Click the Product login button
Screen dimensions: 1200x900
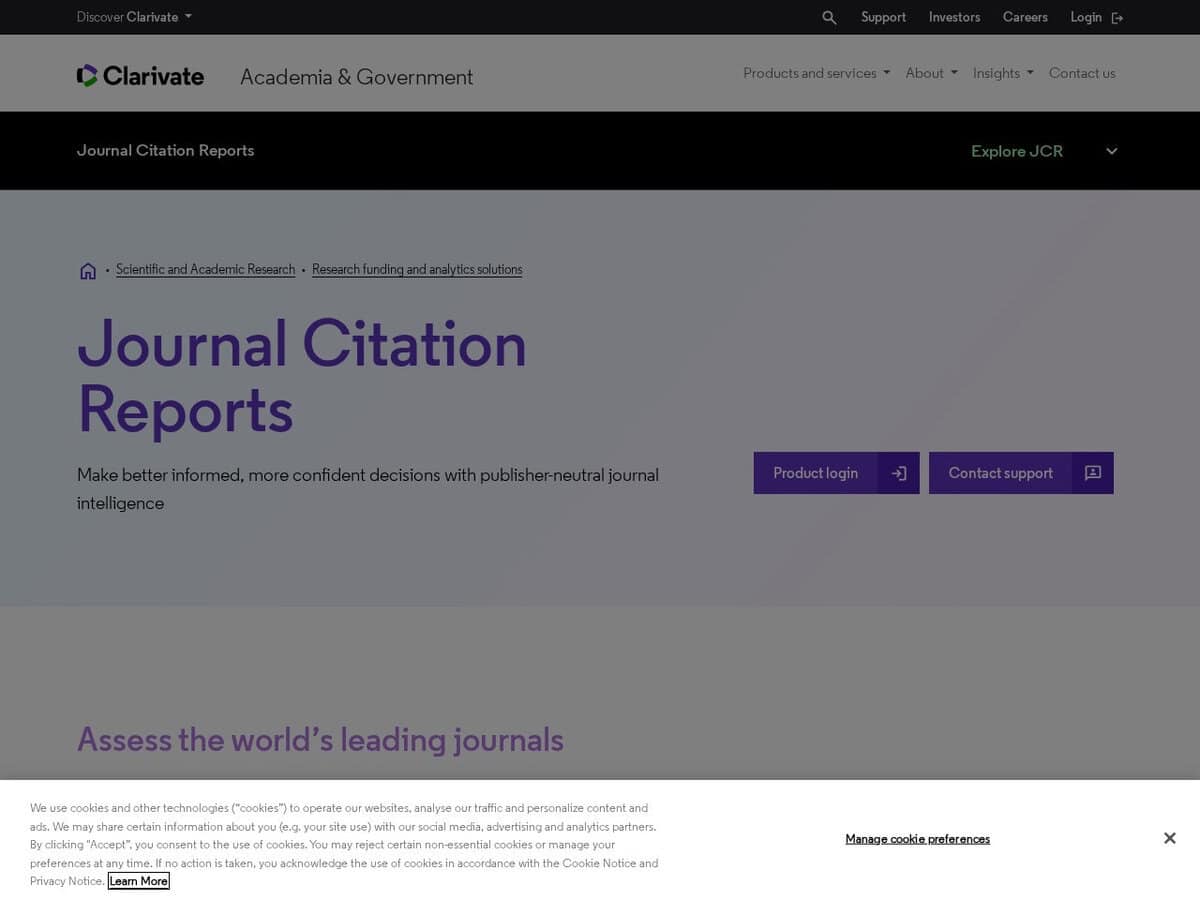point(836,473)
